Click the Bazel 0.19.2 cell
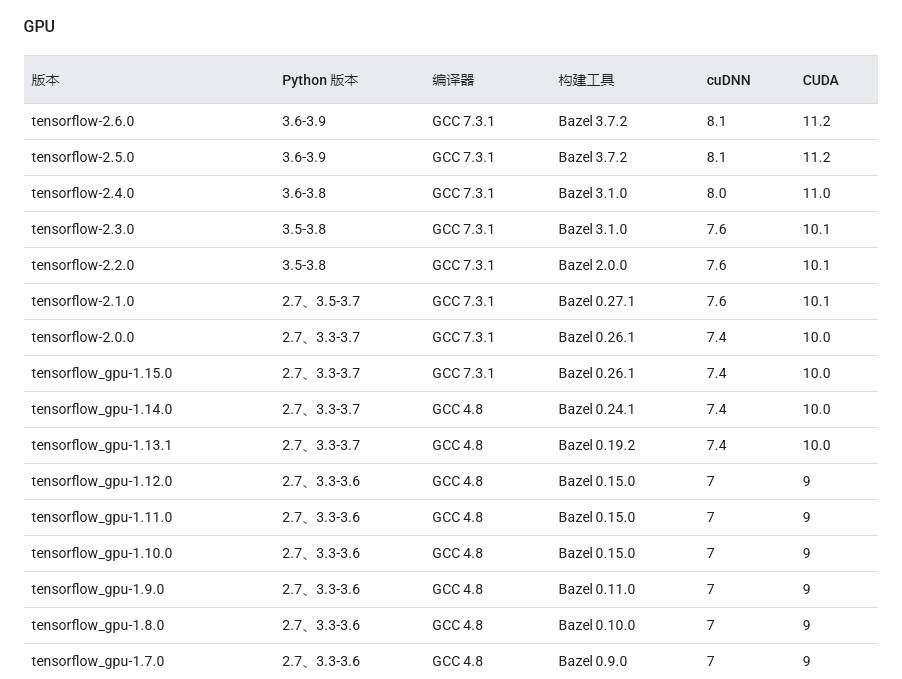 pos(597,445)
